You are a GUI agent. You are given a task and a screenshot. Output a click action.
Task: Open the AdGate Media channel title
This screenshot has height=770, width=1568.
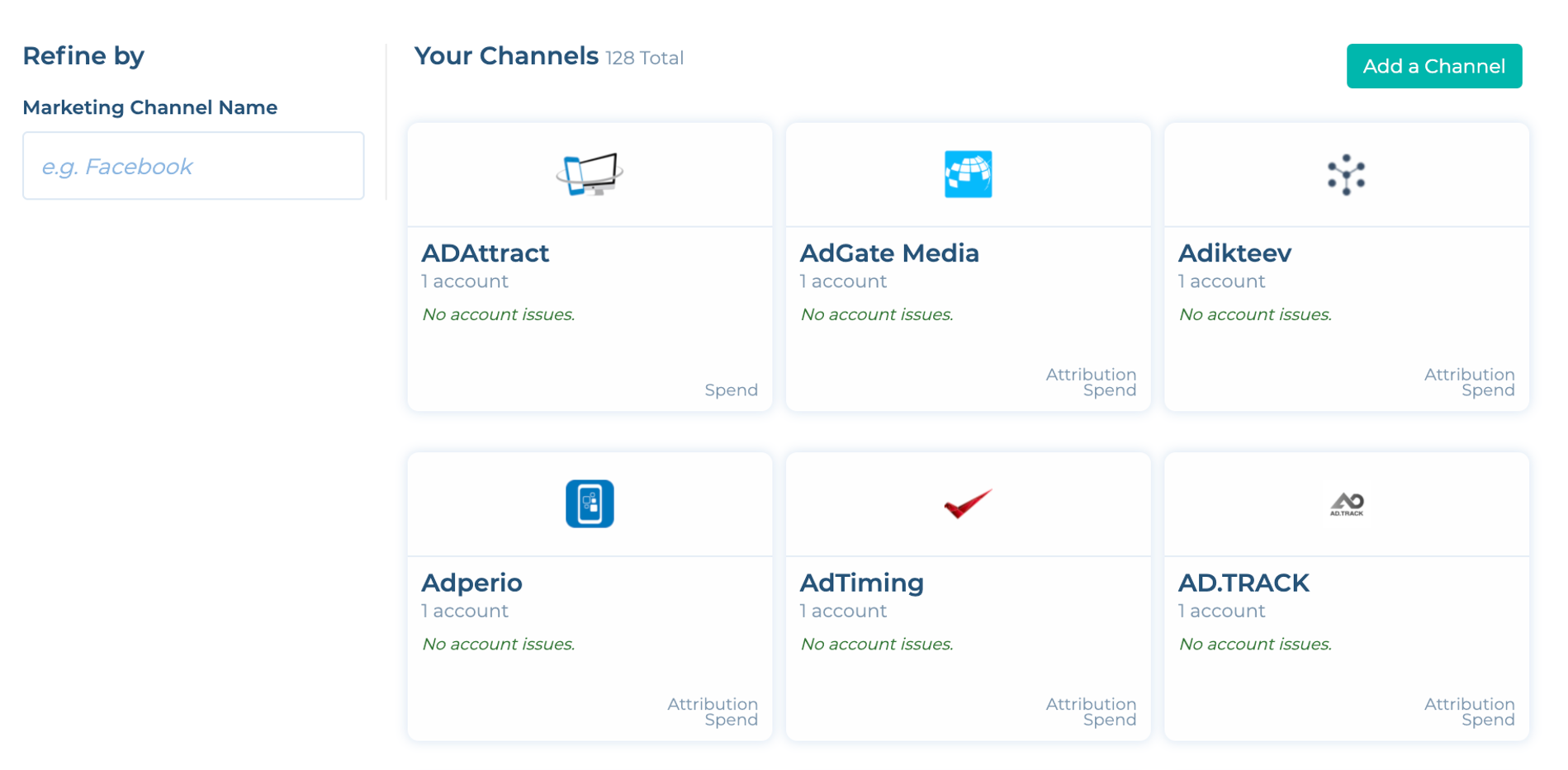point(889,253)
